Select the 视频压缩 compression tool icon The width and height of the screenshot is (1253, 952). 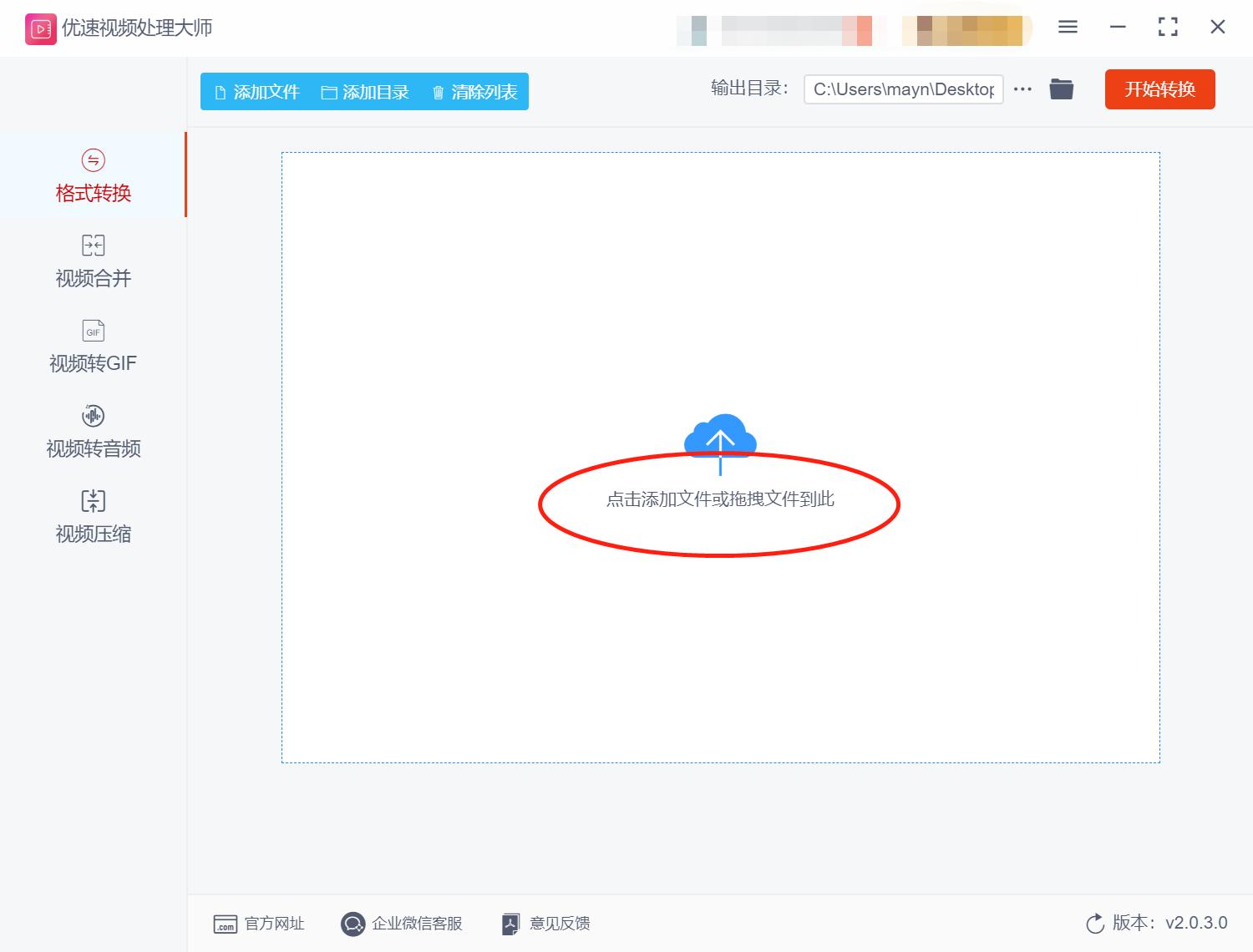pyautogui.click(x=93, y=500)
